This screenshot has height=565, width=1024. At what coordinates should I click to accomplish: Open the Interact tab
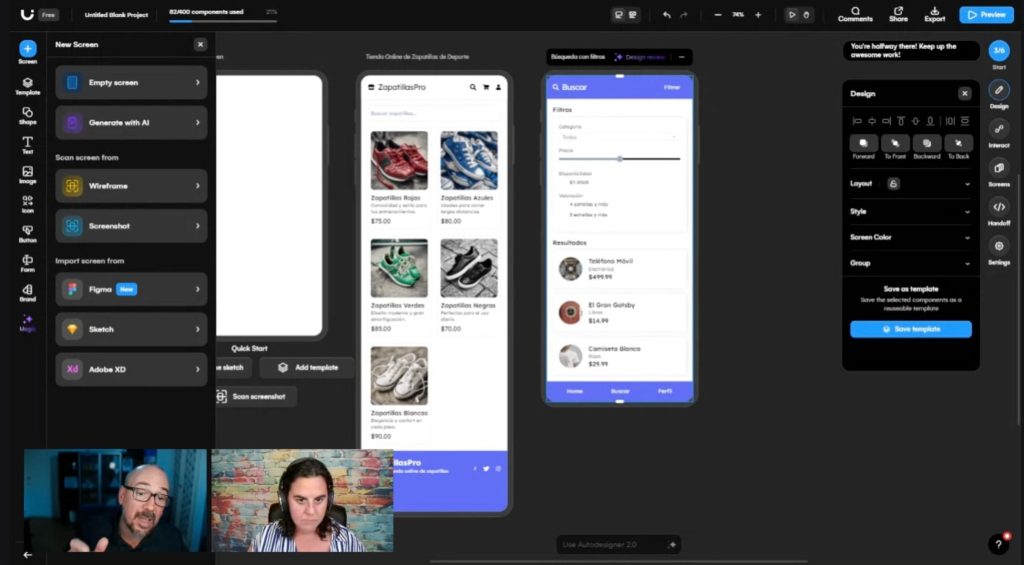(999, 133)
